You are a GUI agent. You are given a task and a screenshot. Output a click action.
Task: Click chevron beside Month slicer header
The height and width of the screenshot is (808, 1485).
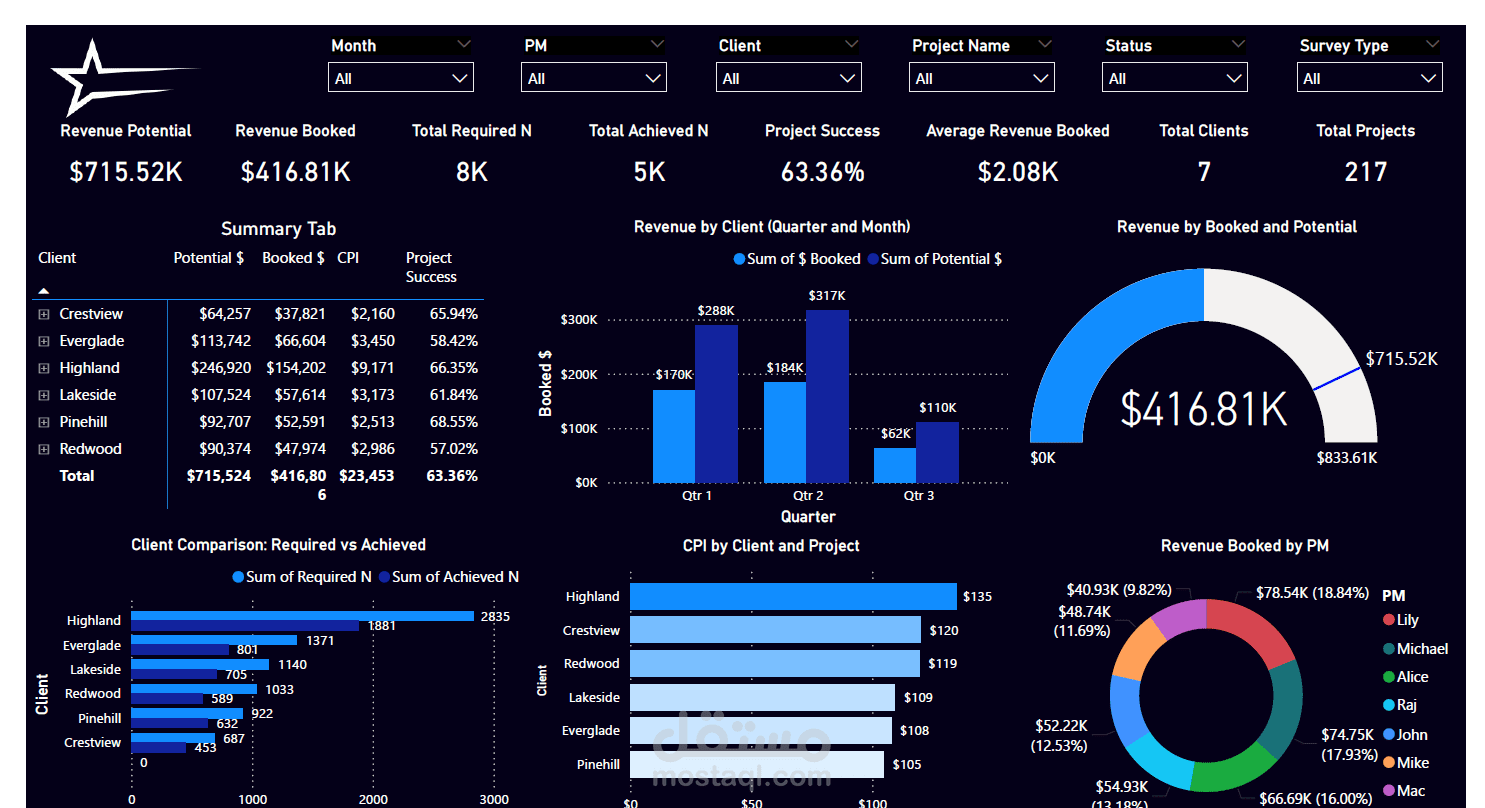(463, 45)
